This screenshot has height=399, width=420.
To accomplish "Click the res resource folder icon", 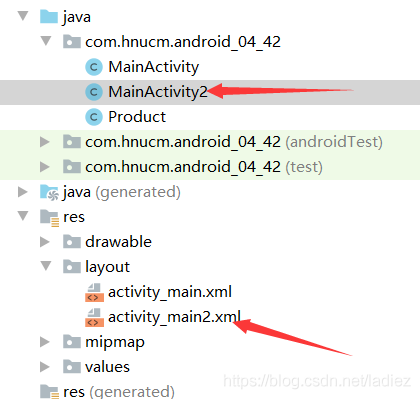I will coord(49,218).
